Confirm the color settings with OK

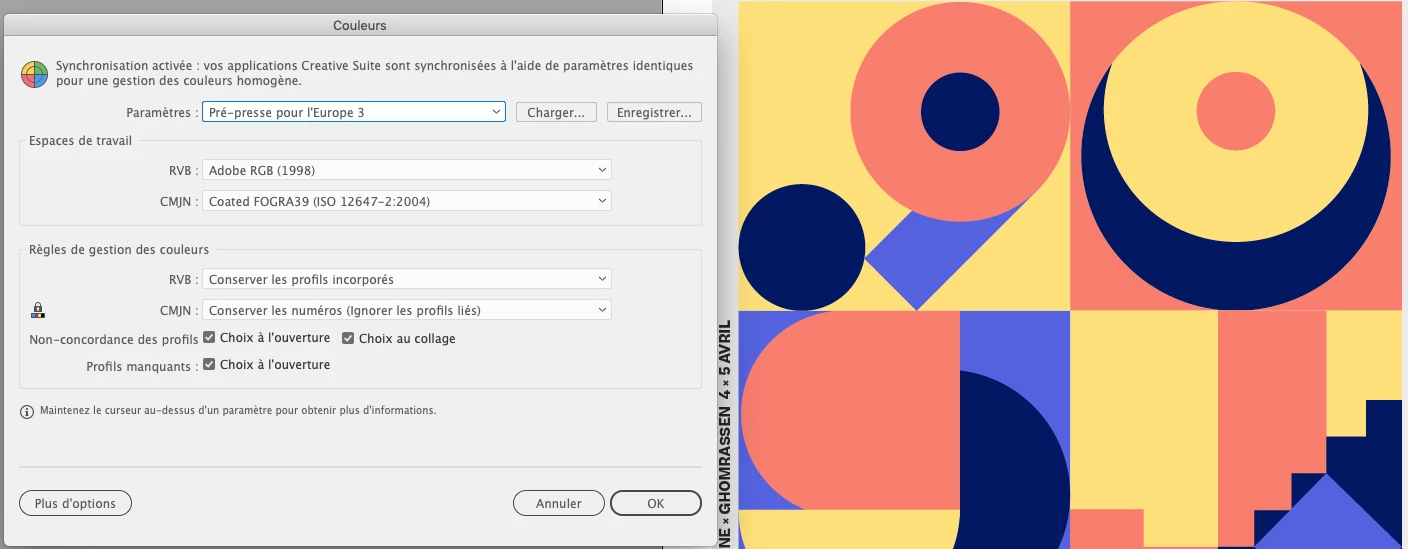coord(656,503)
